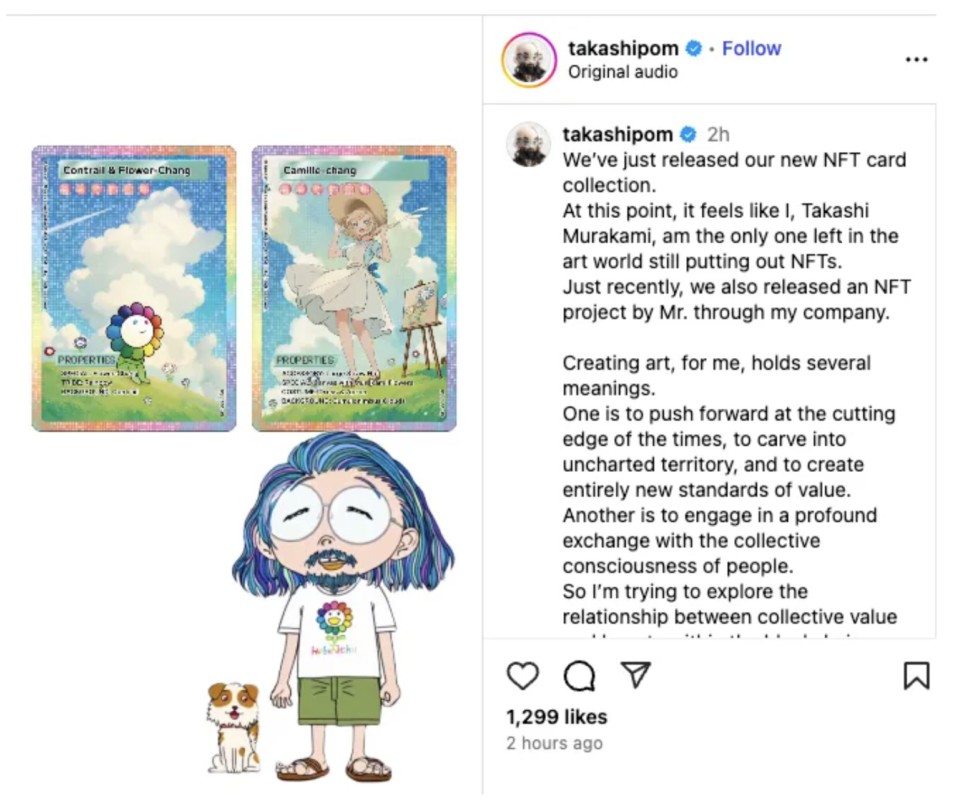Like the post using the heart icon
The width and height of the screenshot is (959, 800).
click(x=523, y=676)
